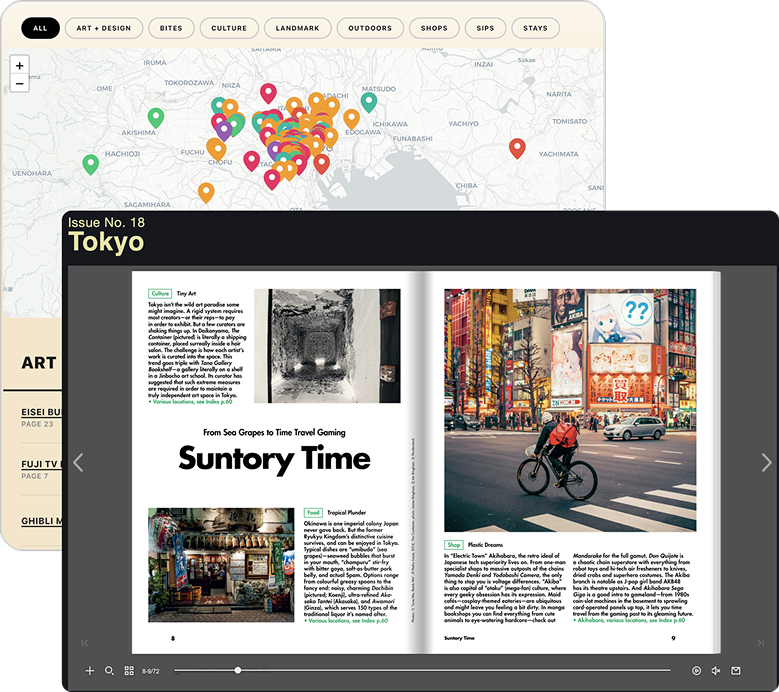Select the orange pin at Chofu
The height and width of the screenshot is (692, 779).
click(216, 149)
